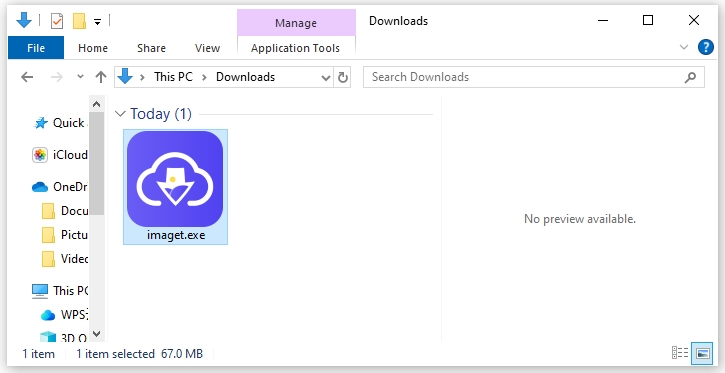Click the 'No preview available.' message
This screenshot has height=373, width=725.
point(580,219)
